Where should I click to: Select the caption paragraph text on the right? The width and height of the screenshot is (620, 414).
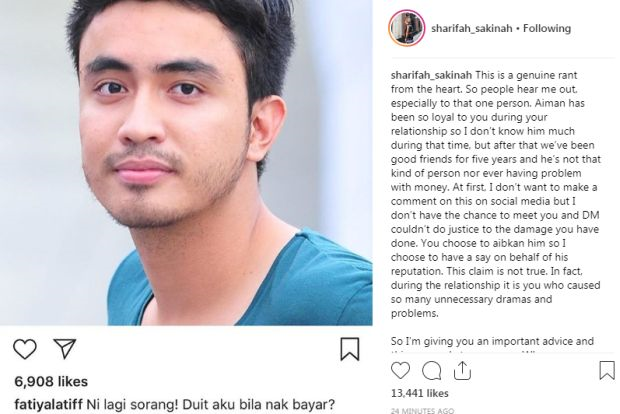coord(496,194)
